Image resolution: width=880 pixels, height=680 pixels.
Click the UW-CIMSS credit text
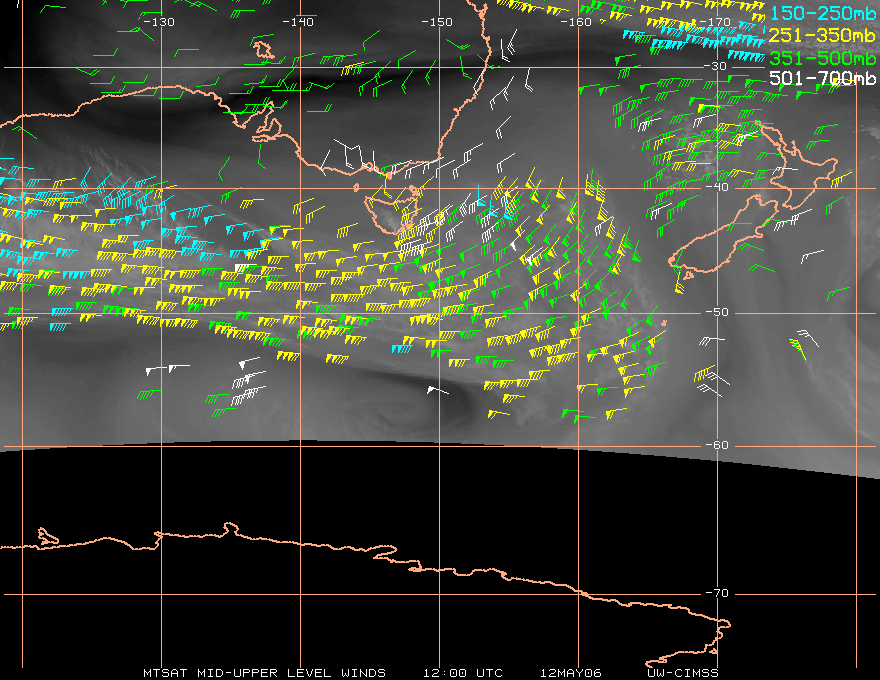[684, 672]
